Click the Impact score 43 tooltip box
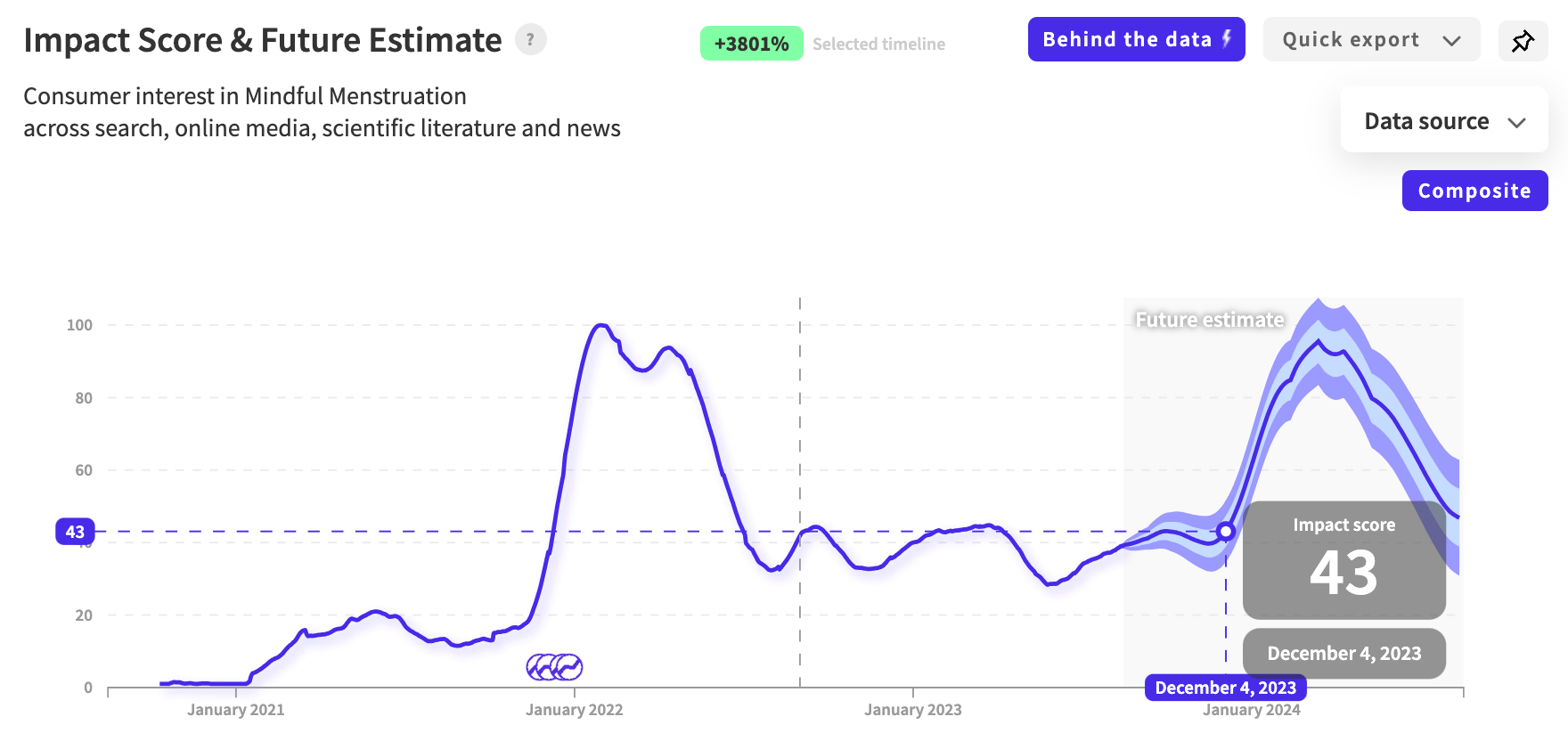 click(x=1343, y=560)
